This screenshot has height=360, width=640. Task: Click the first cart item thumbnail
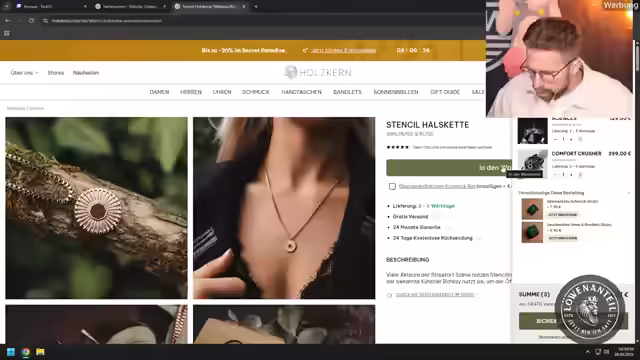click(x=533, y=131)
